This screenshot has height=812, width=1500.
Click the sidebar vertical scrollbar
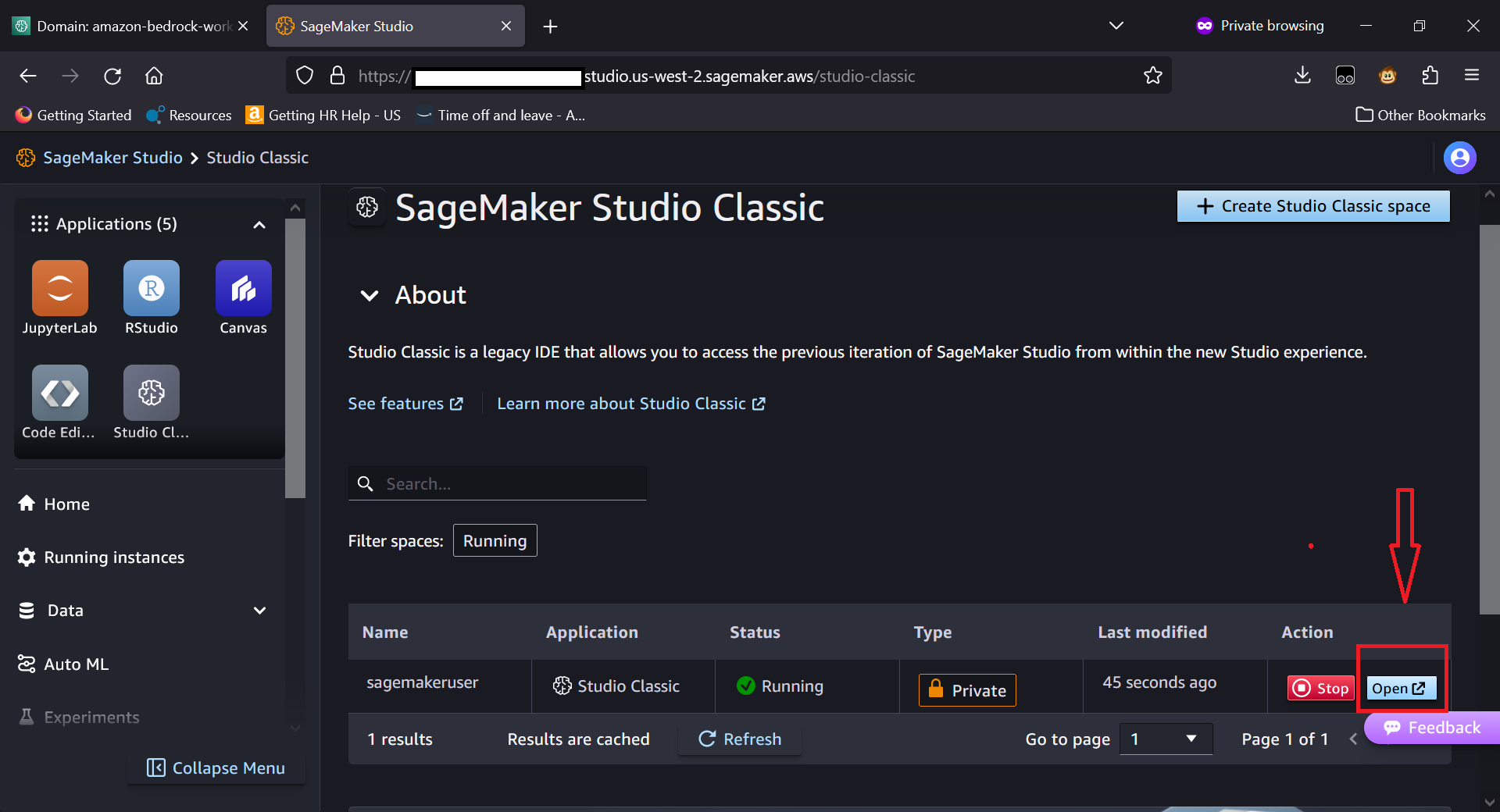point(295,359)
